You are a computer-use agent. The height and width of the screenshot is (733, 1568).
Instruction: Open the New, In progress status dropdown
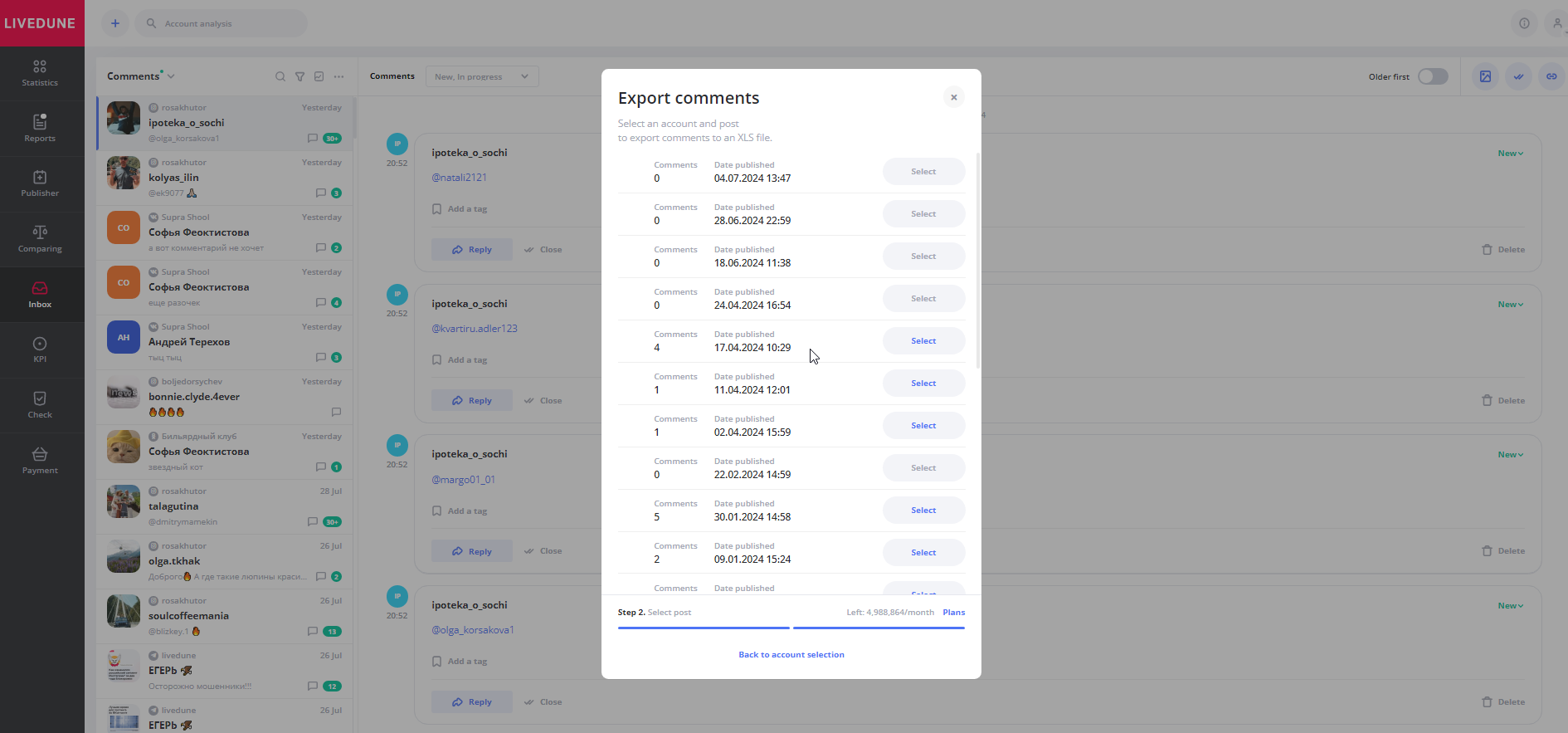[x=481, y=76]
